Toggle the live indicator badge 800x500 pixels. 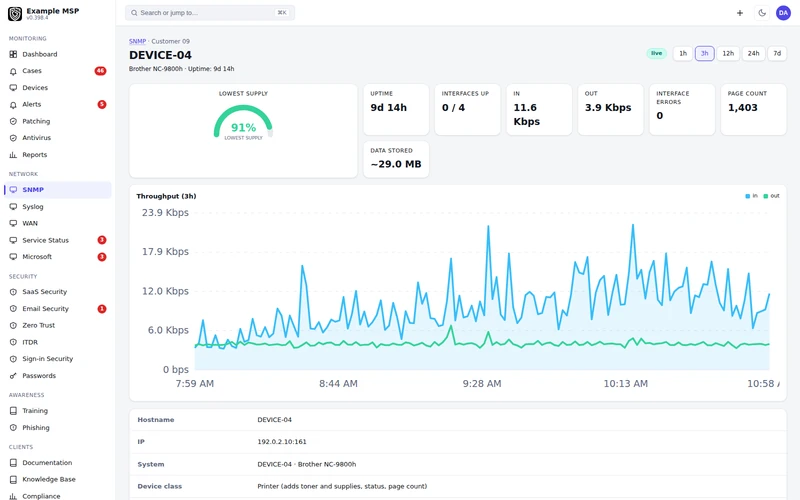(657, 53)
